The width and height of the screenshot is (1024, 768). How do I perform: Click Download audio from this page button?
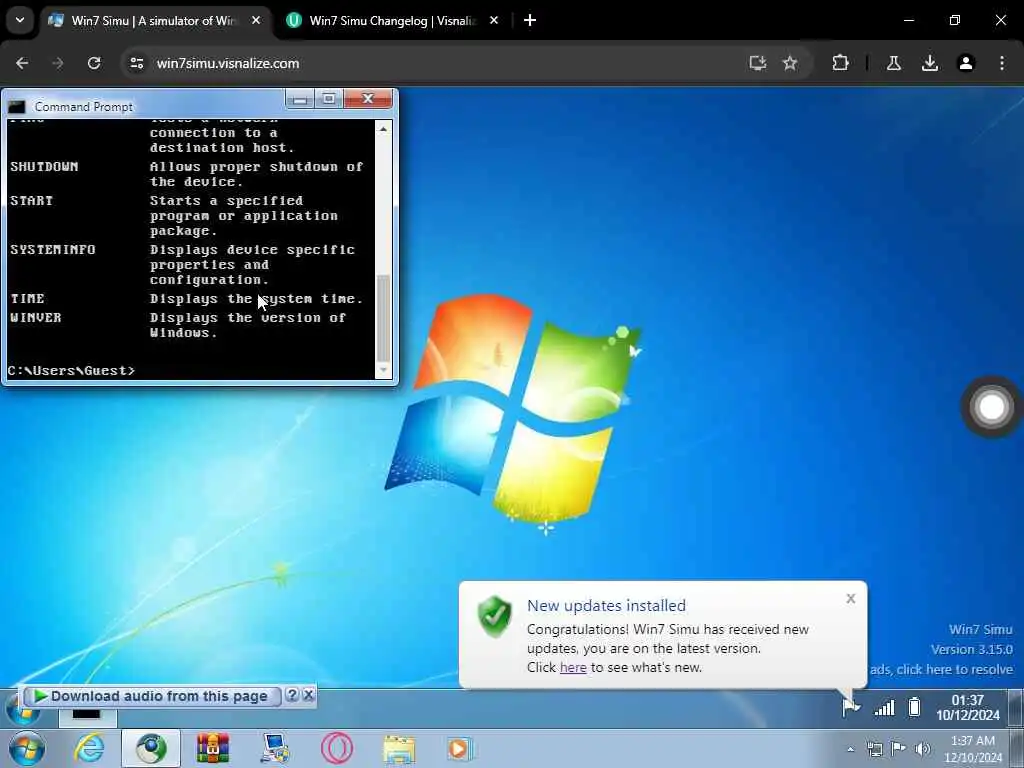click(x=152, y=696)
